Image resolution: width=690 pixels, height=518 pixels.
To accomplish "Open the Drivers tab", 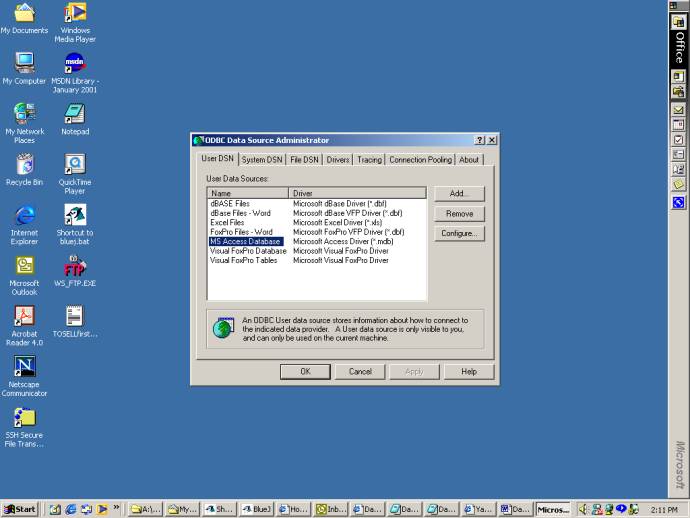I will tap(338, 160).
